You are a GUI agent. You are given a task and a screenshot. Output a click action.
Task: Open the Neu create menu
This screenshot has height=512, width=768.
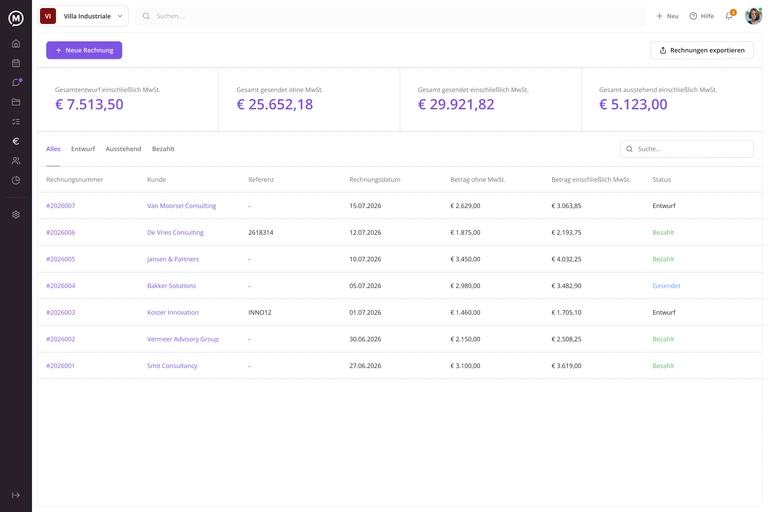click(x=668, y=16)
